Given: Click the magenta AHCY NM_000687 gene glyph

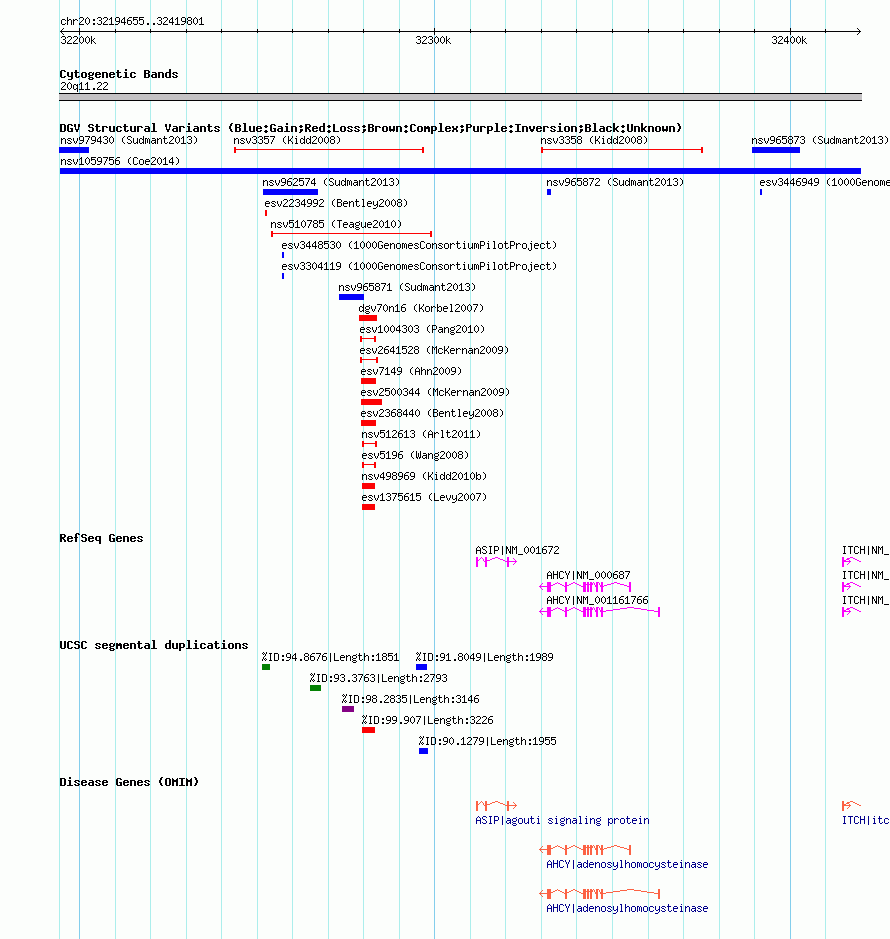Looking at the screenshot, I should [585, 587].
